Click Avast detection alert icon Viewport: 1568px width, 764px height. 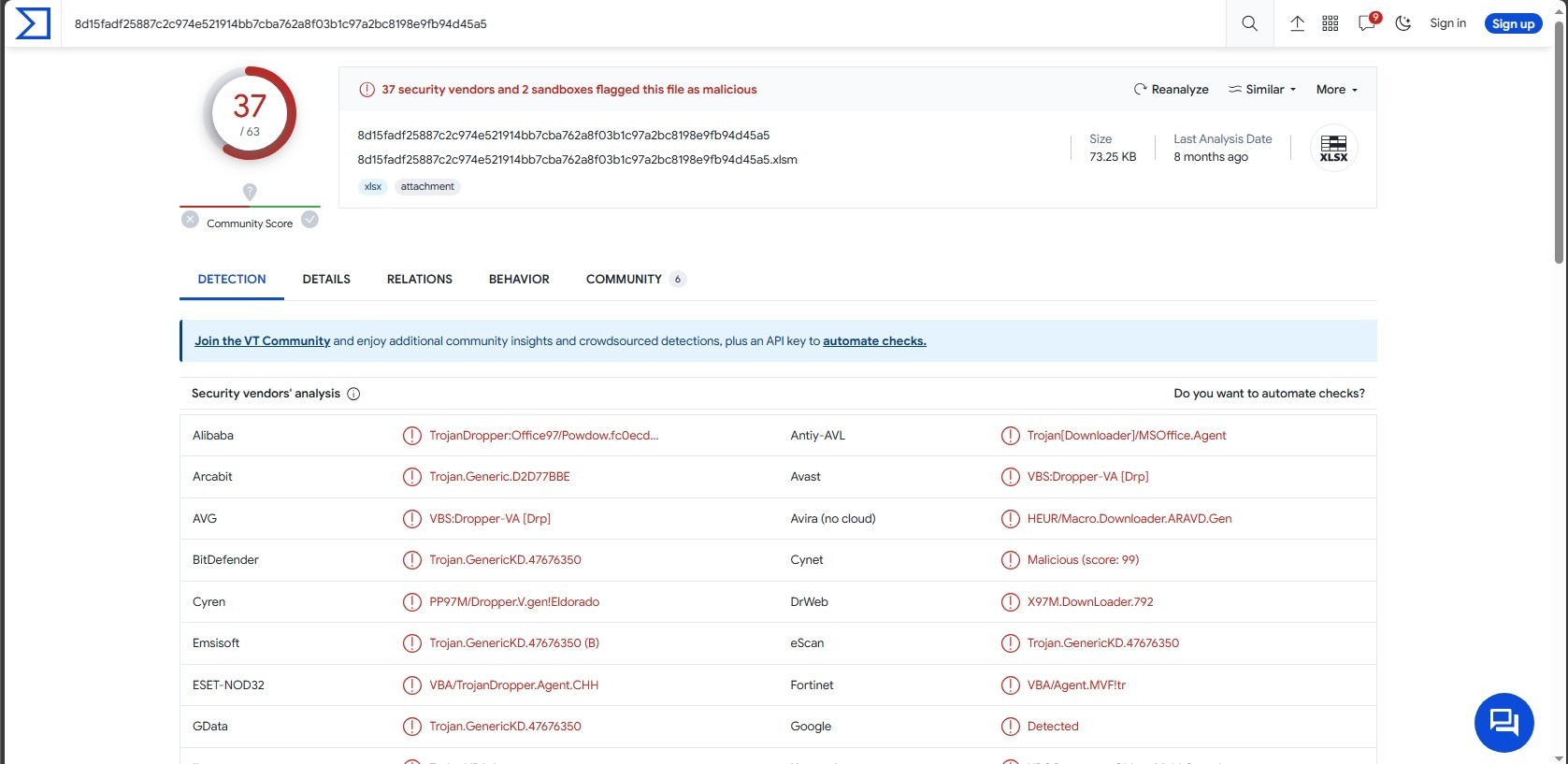click(1011, 477)
